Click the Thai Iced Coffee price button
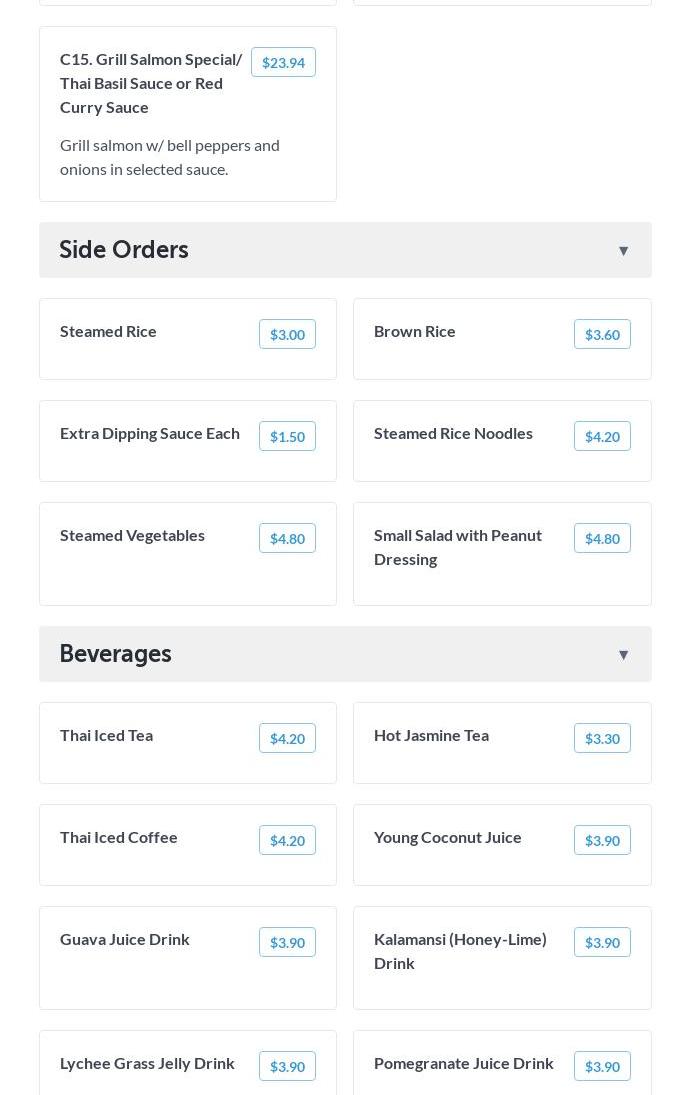Image resolution: width=690 pixels, height=1095 pixels. (287, 841)
